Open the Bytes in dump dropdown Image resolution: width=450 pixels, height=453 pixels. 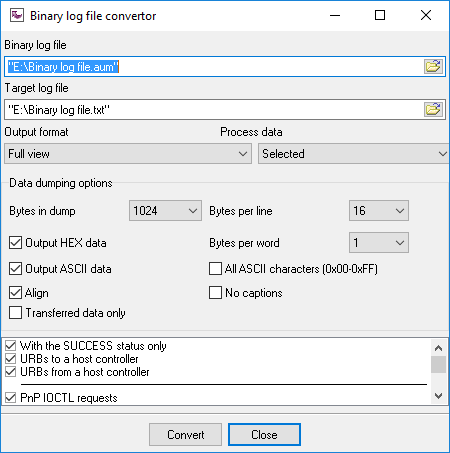click(x=165, y=211)
